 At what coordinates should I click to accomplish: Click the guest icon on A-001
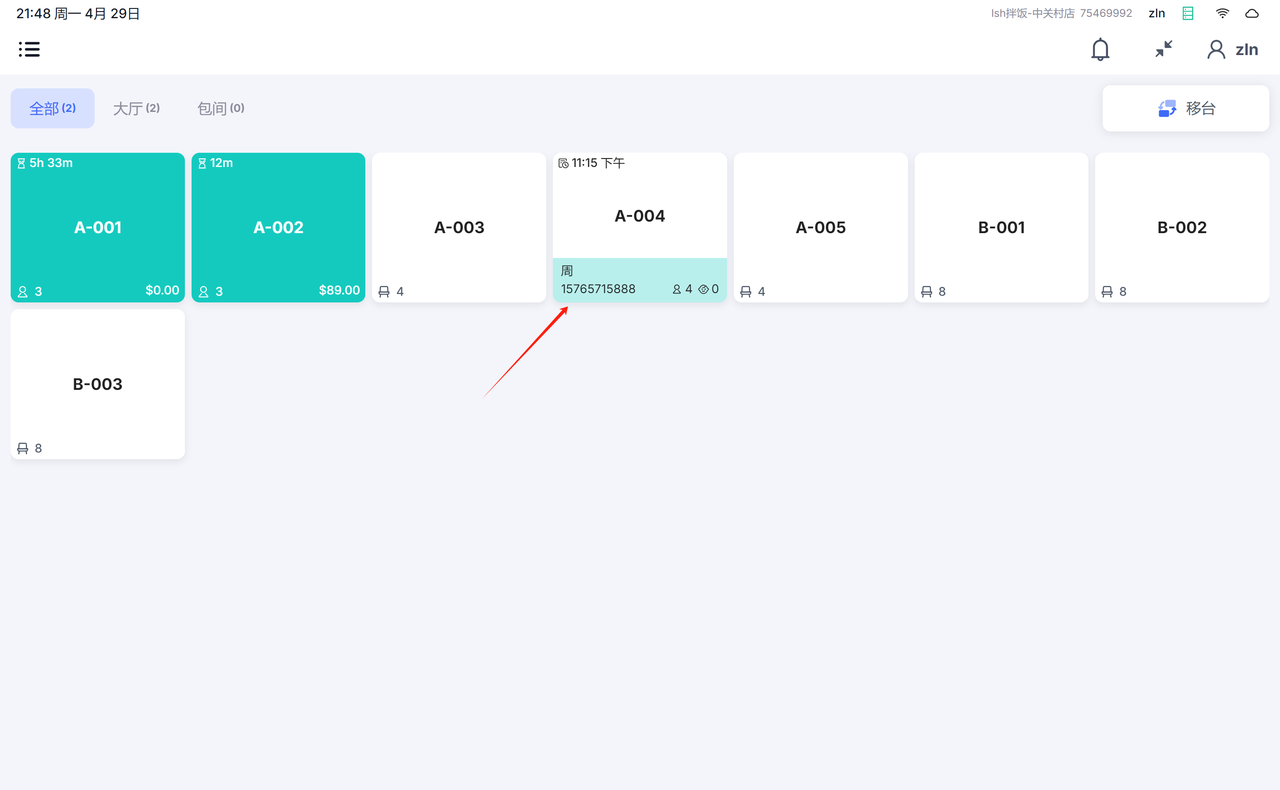pos(23,292)
